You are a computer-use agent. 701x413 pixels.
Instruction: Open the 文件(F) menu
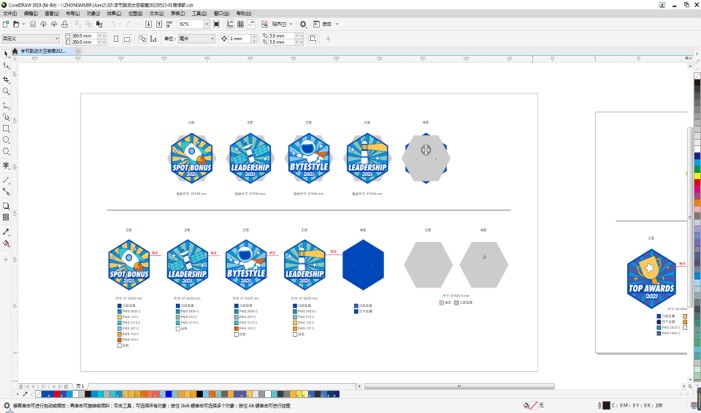tap(10, 13)
